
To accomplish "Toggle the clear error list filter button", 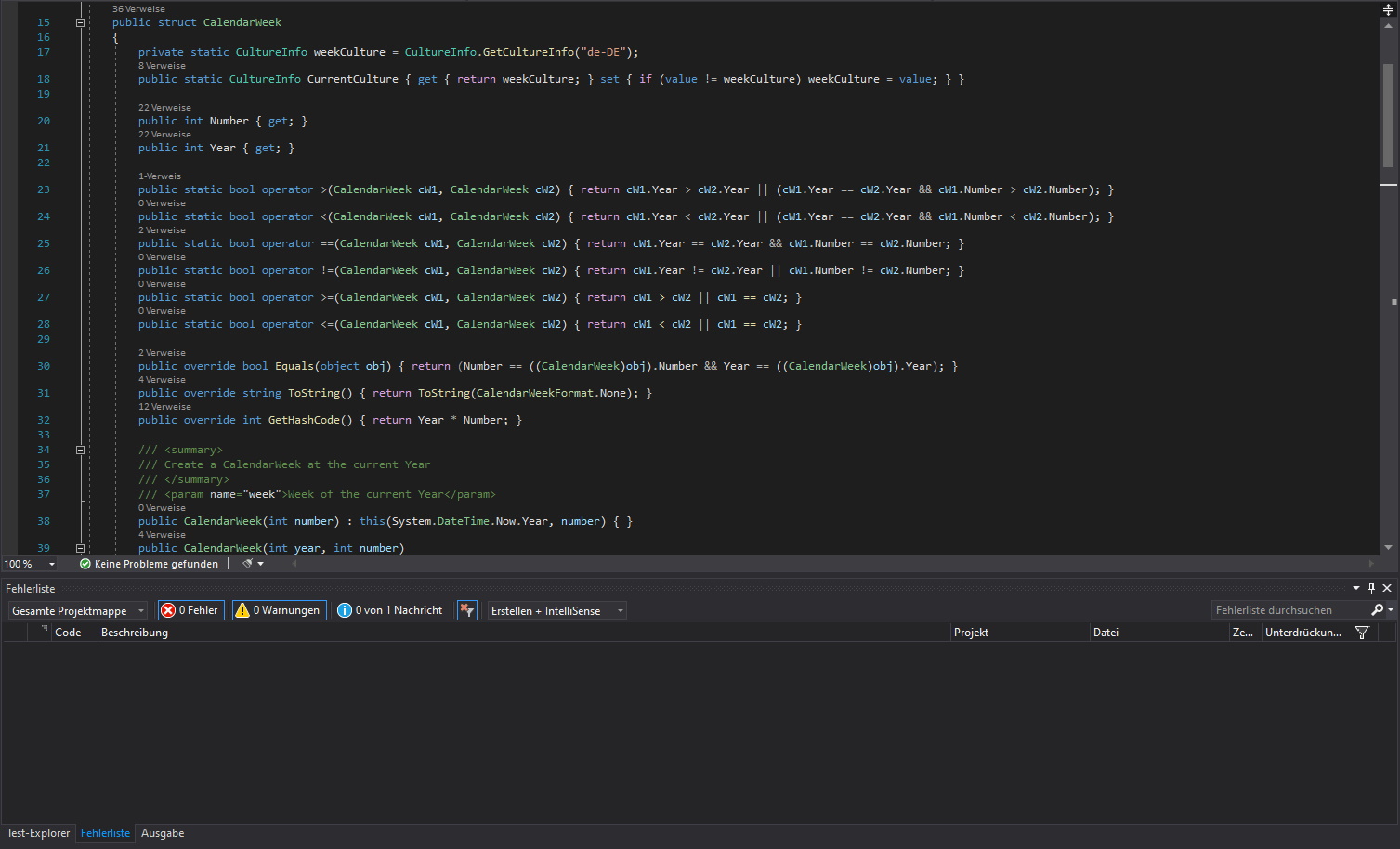I will 467,610.
